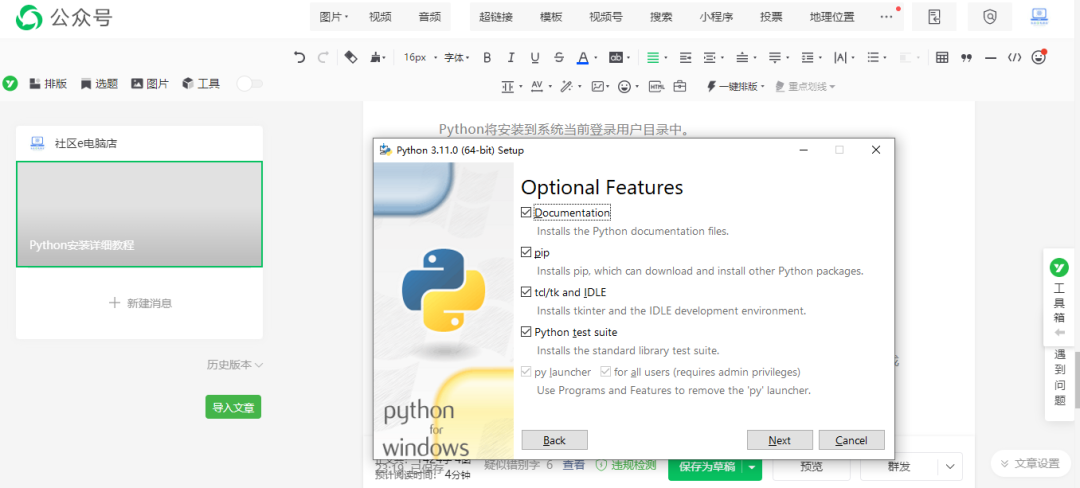Click the format painter brush icon

pos(375,58)
